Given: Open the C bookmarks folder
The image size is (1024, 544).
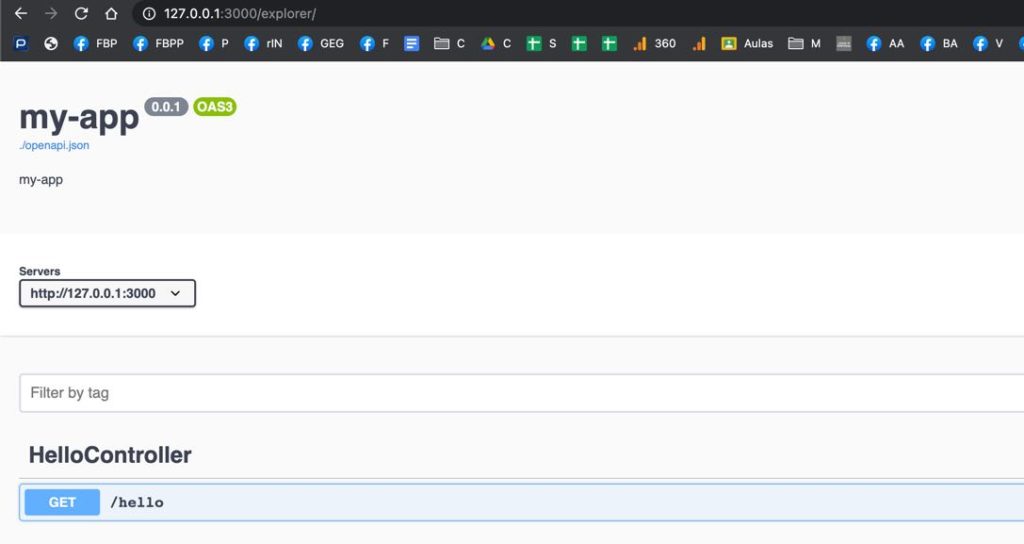Looking at the screenshot, I should [449, 44].
